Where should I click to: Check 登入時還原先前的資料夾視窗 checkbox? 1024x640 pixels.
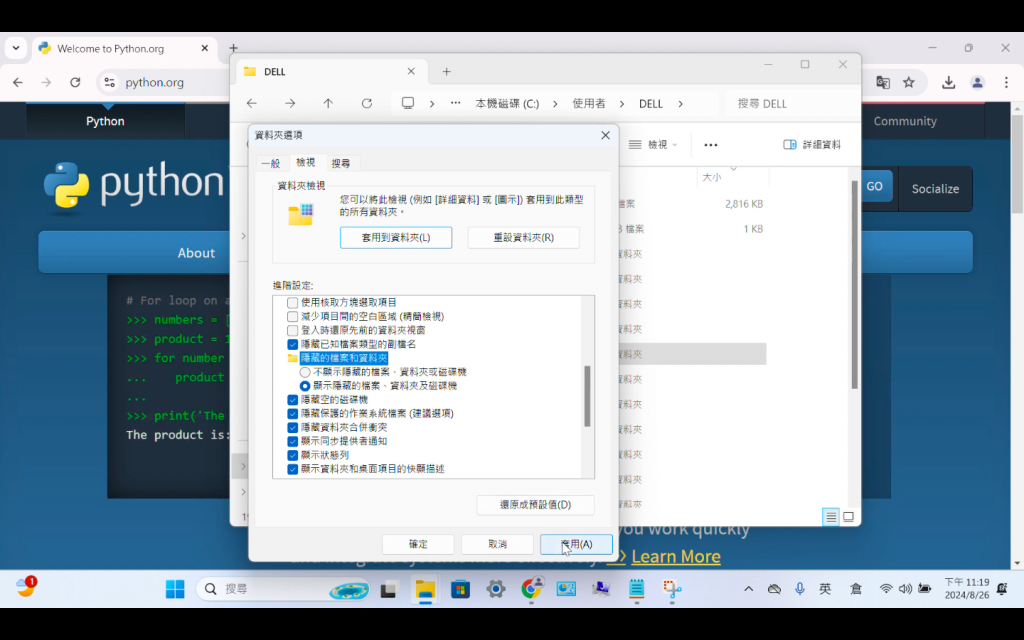[x=293, y=330]
